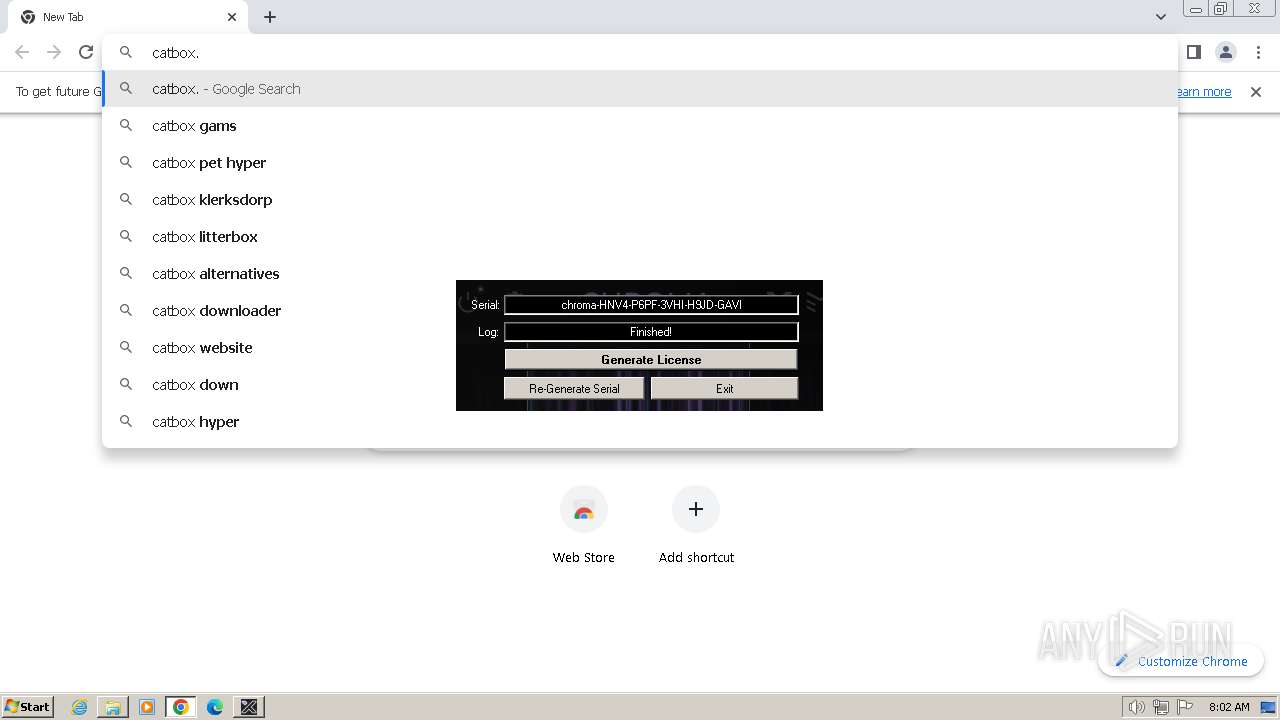Click the 8:02 AM clock
The width and height of the screenshot is (1280, 720).
[1229, 707]
